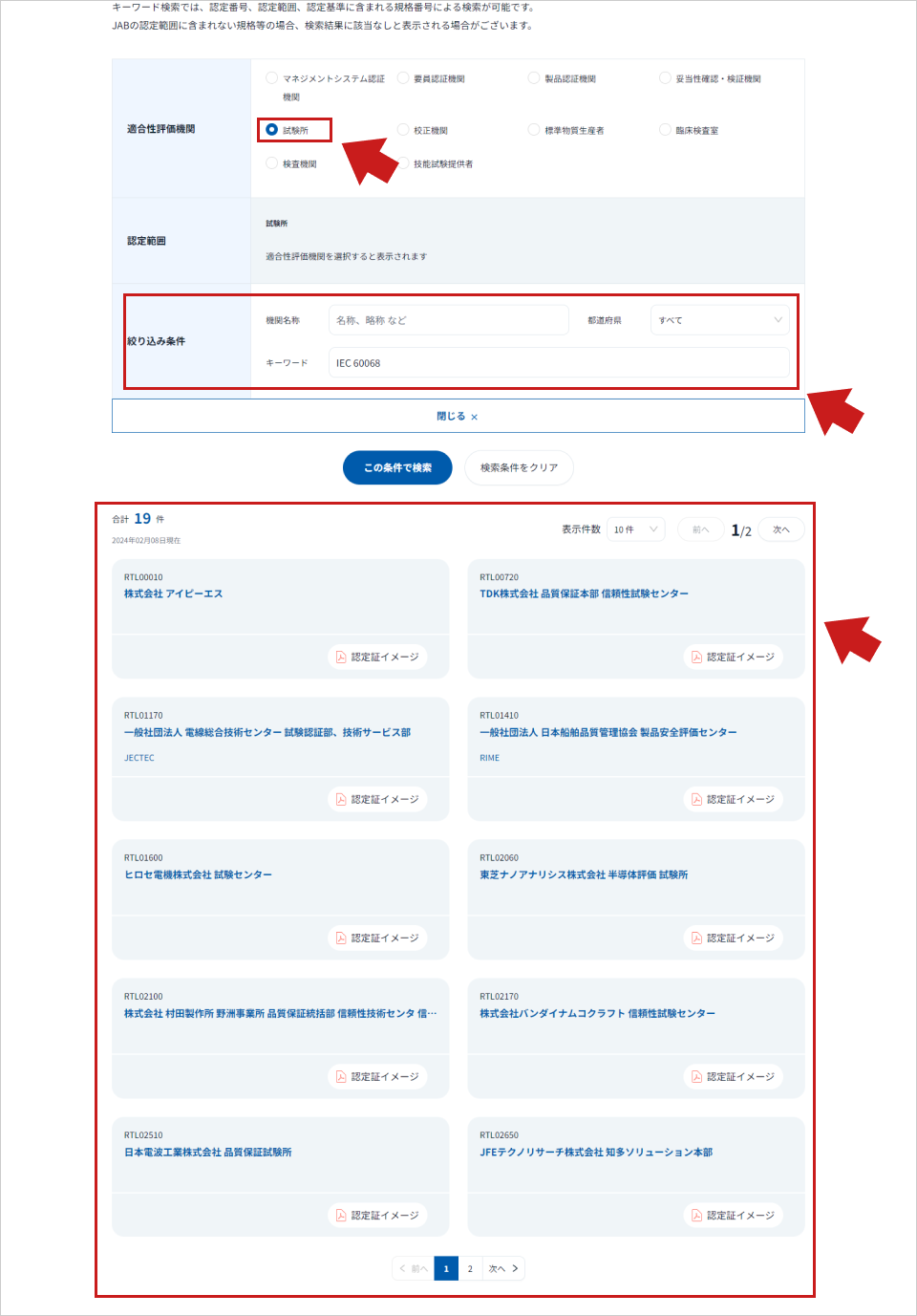
Task: Click the キーワード field containing IEC 60068
Action: (559, 363)
